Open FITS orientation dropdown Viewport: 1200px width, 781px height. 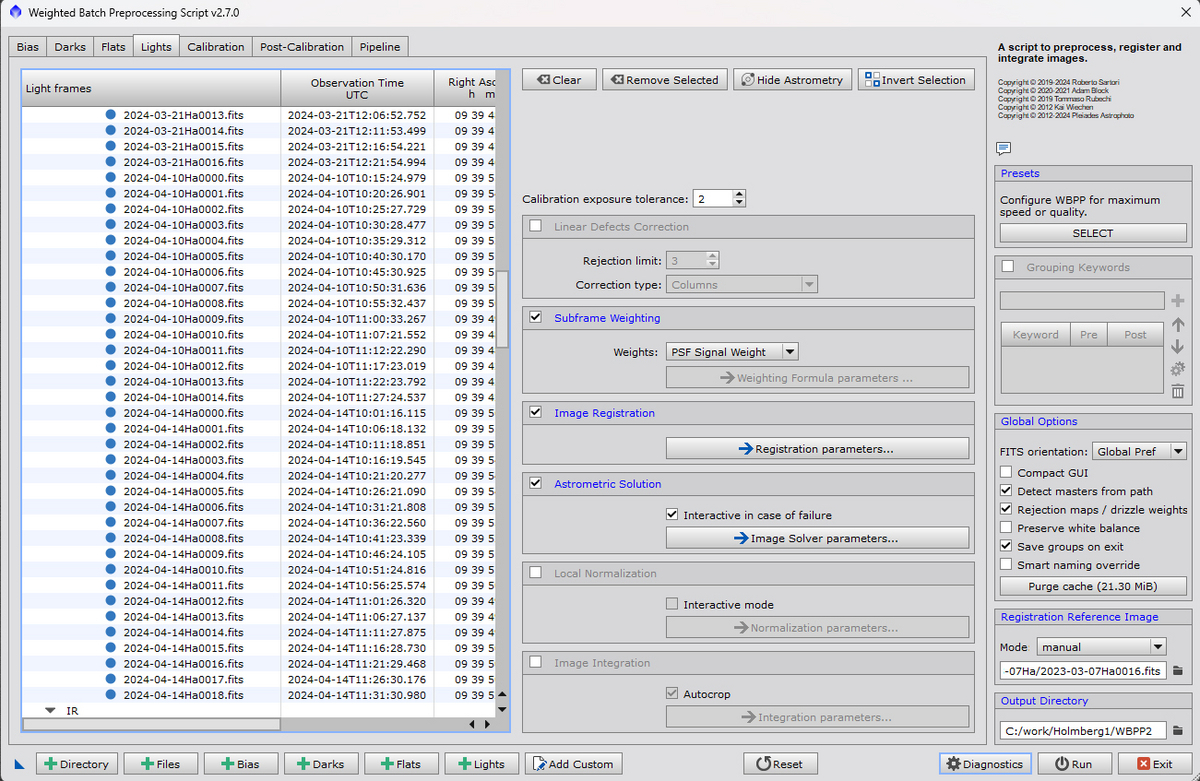click(x=1139, y=451)
